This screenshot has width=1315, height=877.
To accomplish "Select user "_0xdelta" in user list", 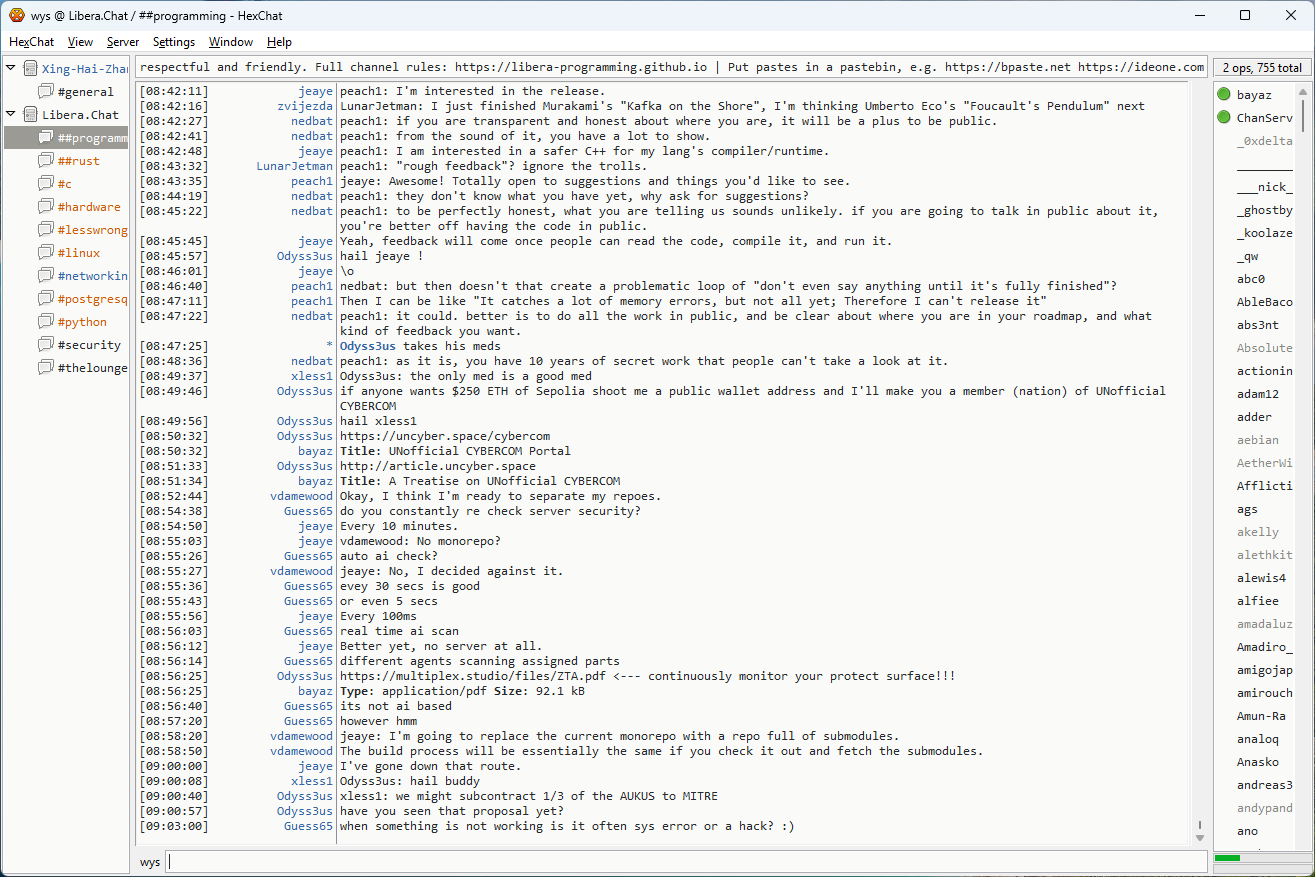I will pyautogui.click(x=1265, y=141).
